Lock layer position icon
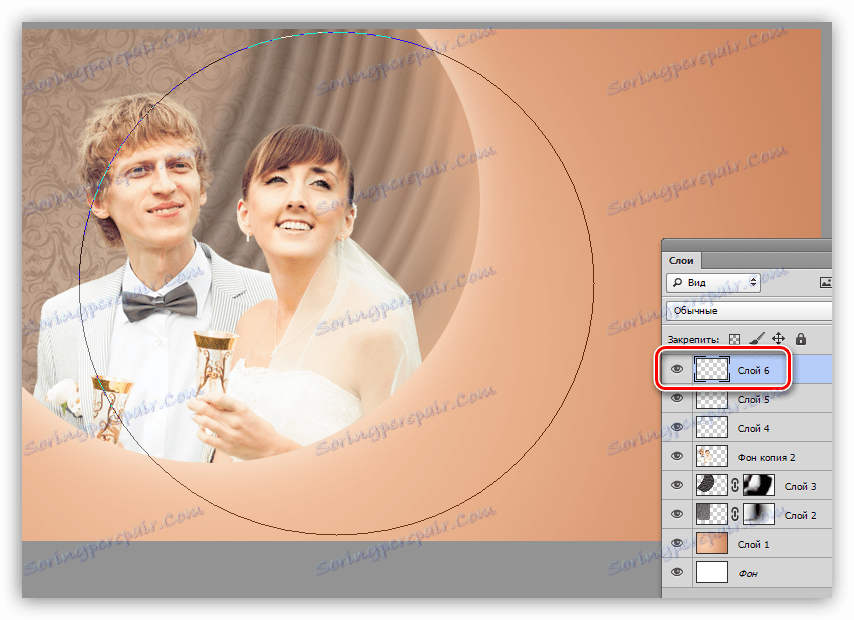 779,338
